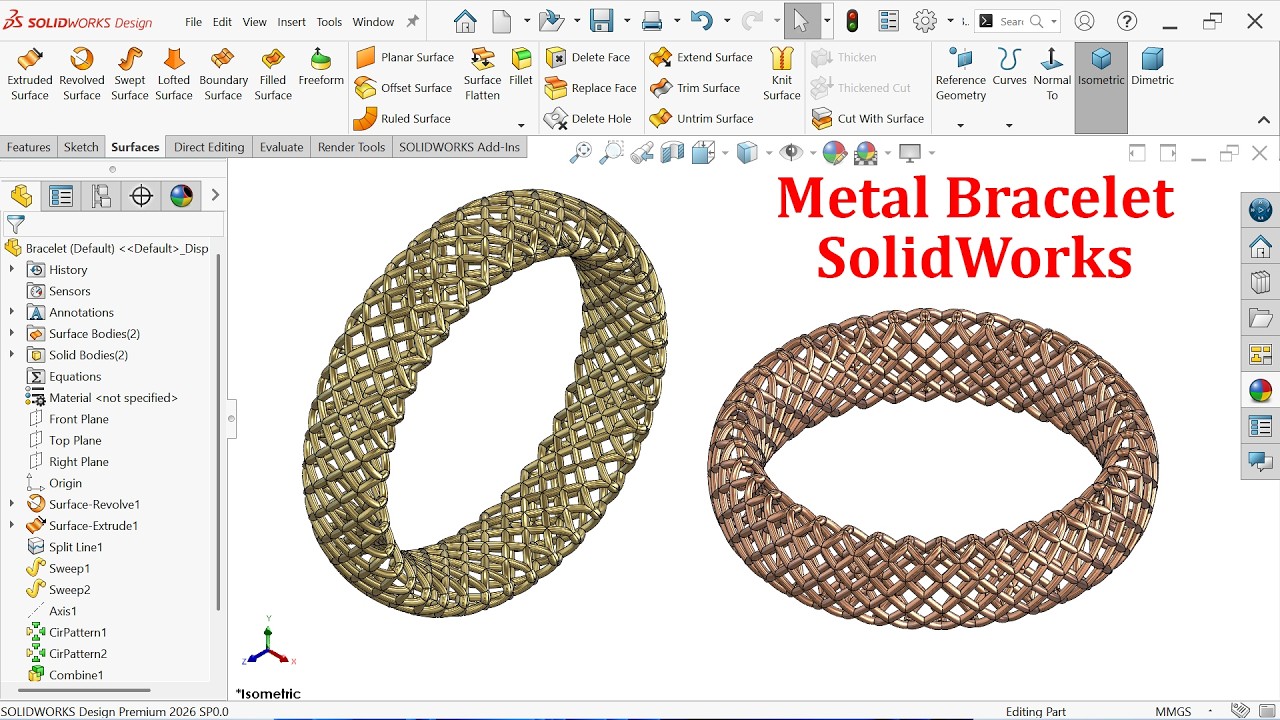Use the Surface Flatten tool
Image resolution: width=1280 pixels, height=720 pixels.
(x=482, y=75)
